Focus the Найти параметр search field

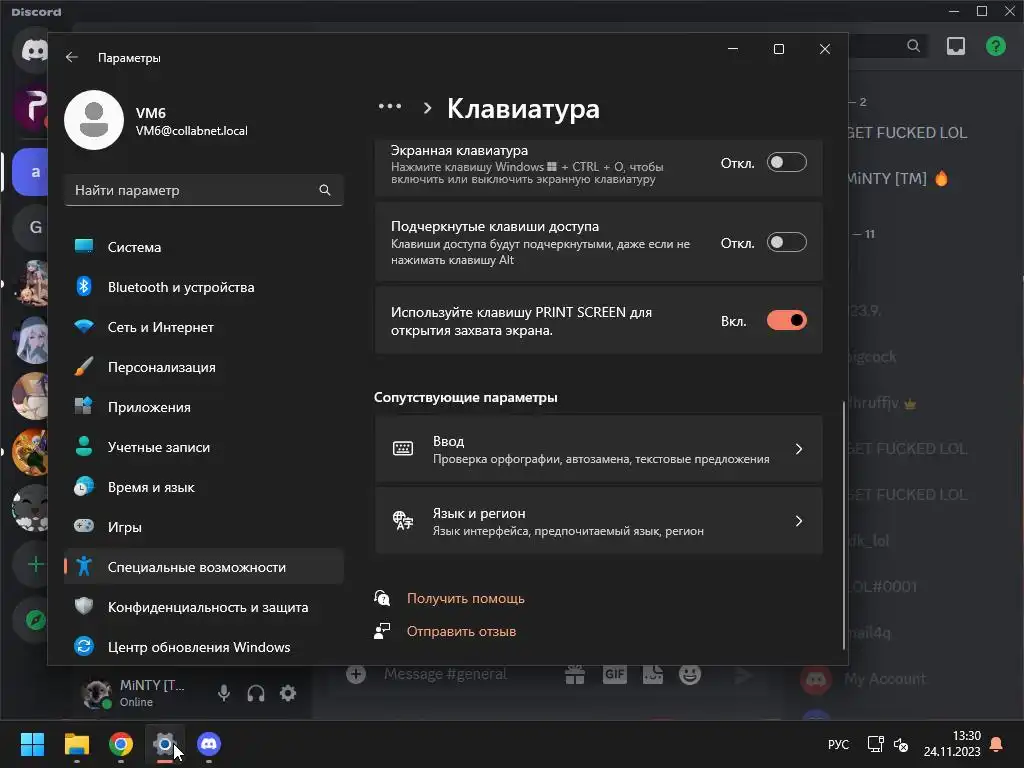[x=204, y=190]
